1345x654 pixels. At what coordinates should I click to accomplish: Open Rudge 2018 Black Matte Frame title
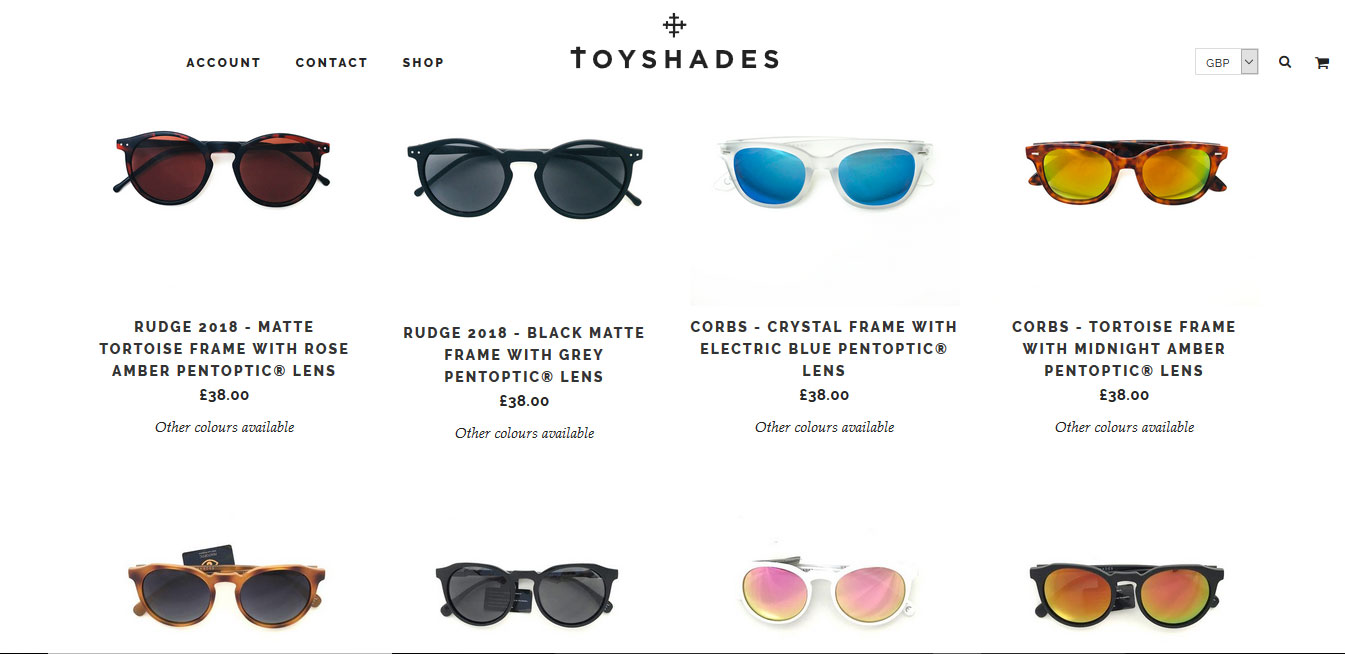(524, 354)
